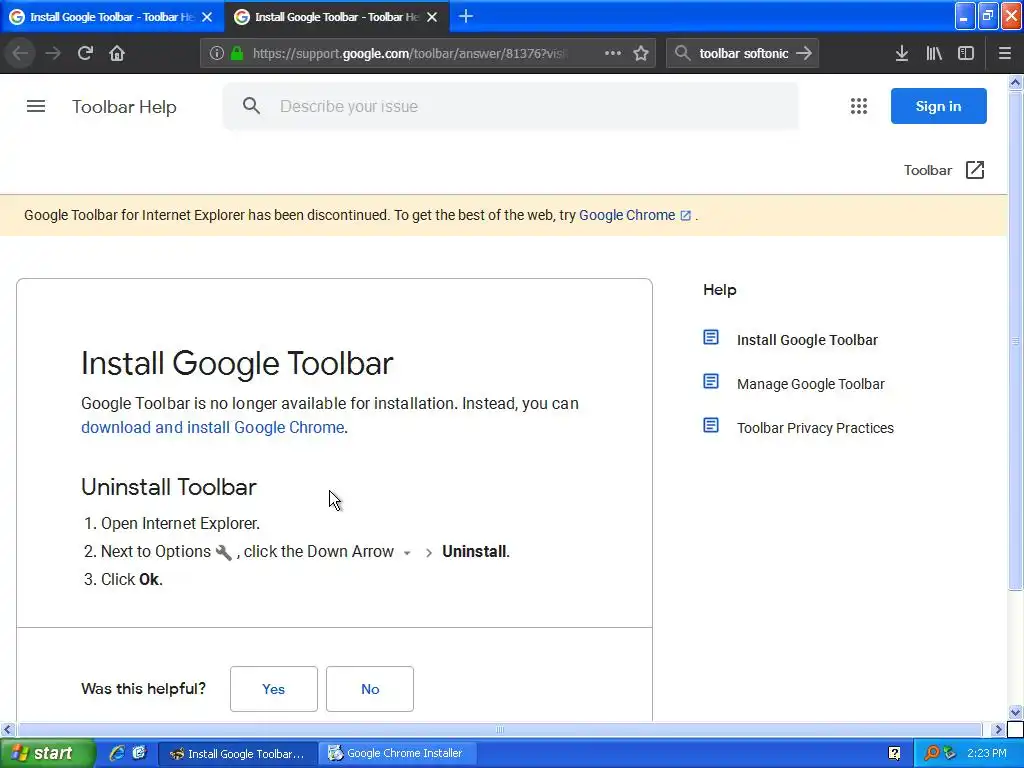Click the help search magnifier icon

[x=251, y=106]
